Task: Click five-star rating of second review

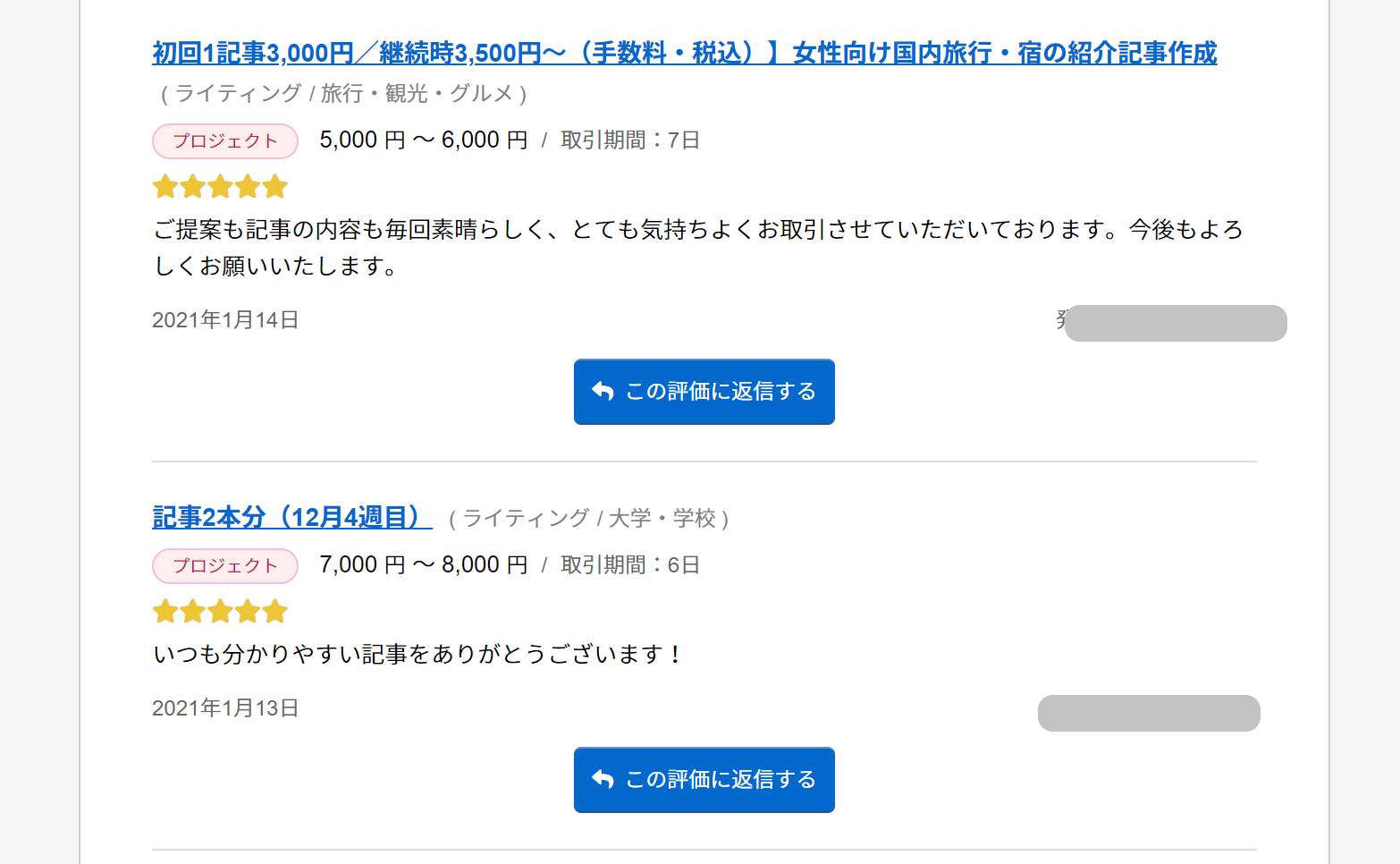Action: [x=220, y=612]
